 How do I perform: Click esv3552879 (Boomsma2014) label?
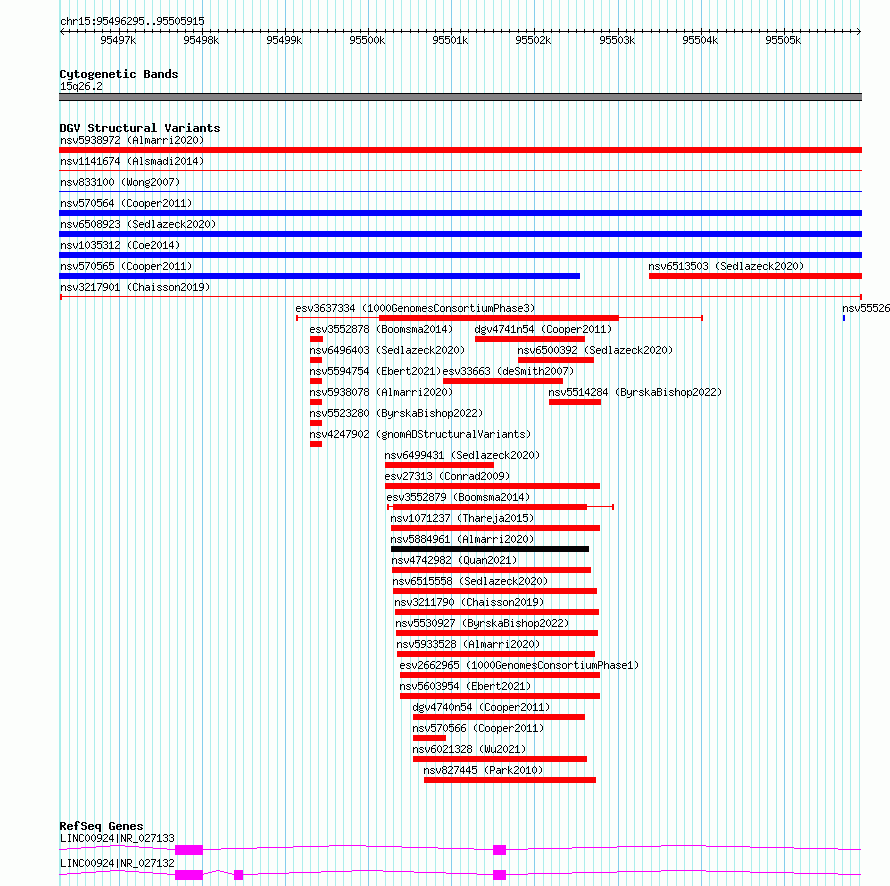click(458, 497)
